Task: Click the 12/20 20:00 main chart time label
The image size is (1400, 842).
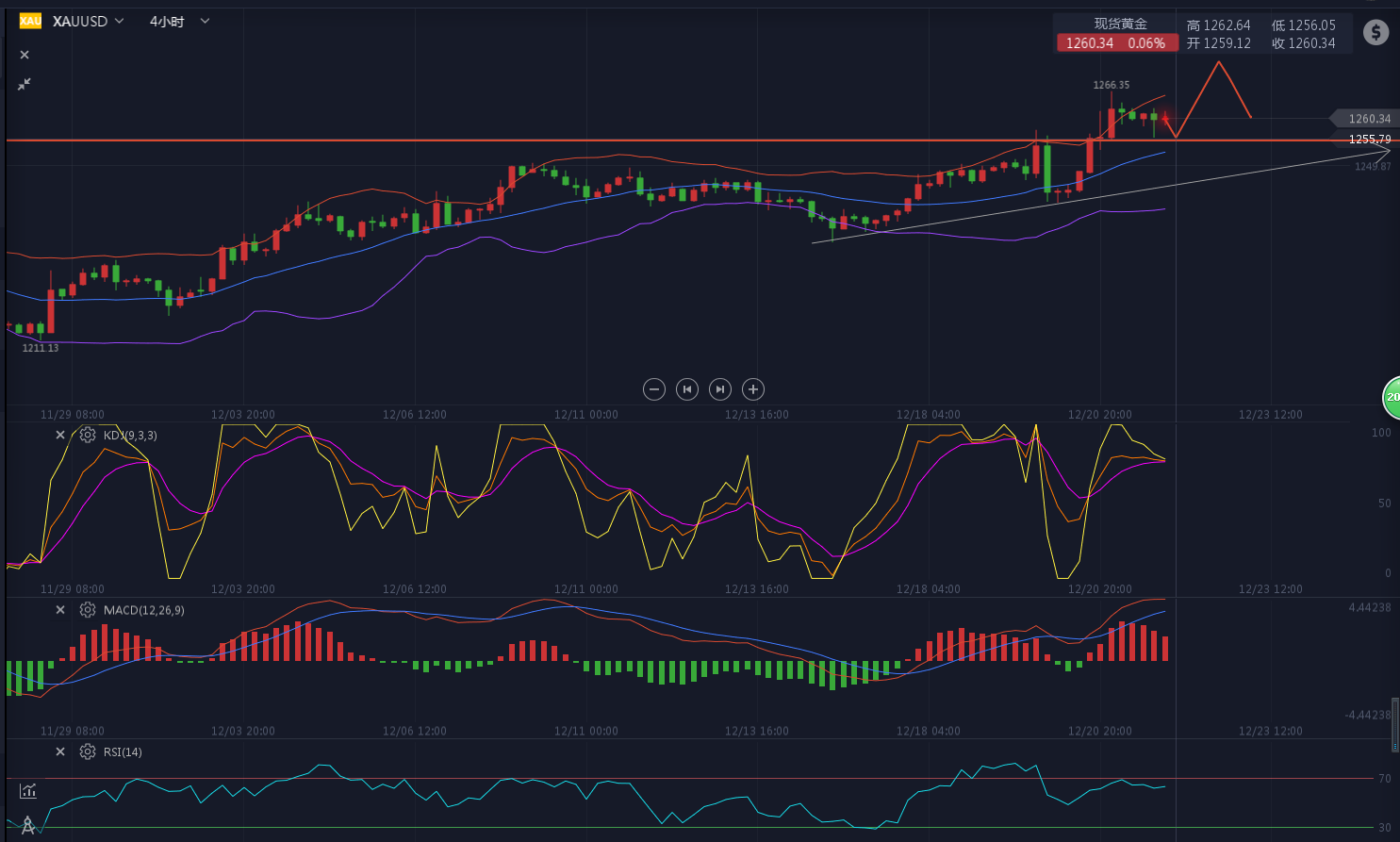Action: [1100, 415]
